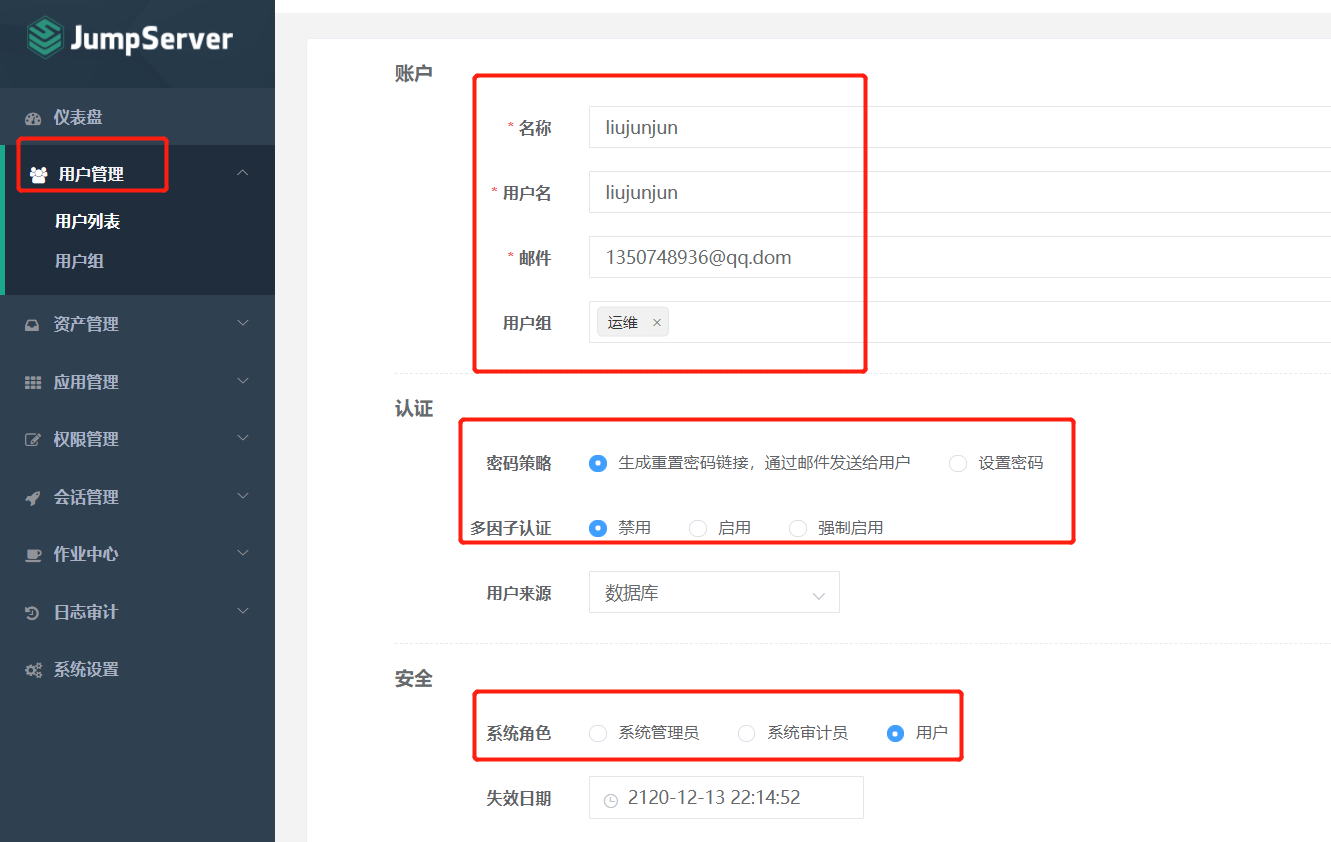Select the 系统管理员 system role
The image size is (1331, 842).
pos(598,733)
